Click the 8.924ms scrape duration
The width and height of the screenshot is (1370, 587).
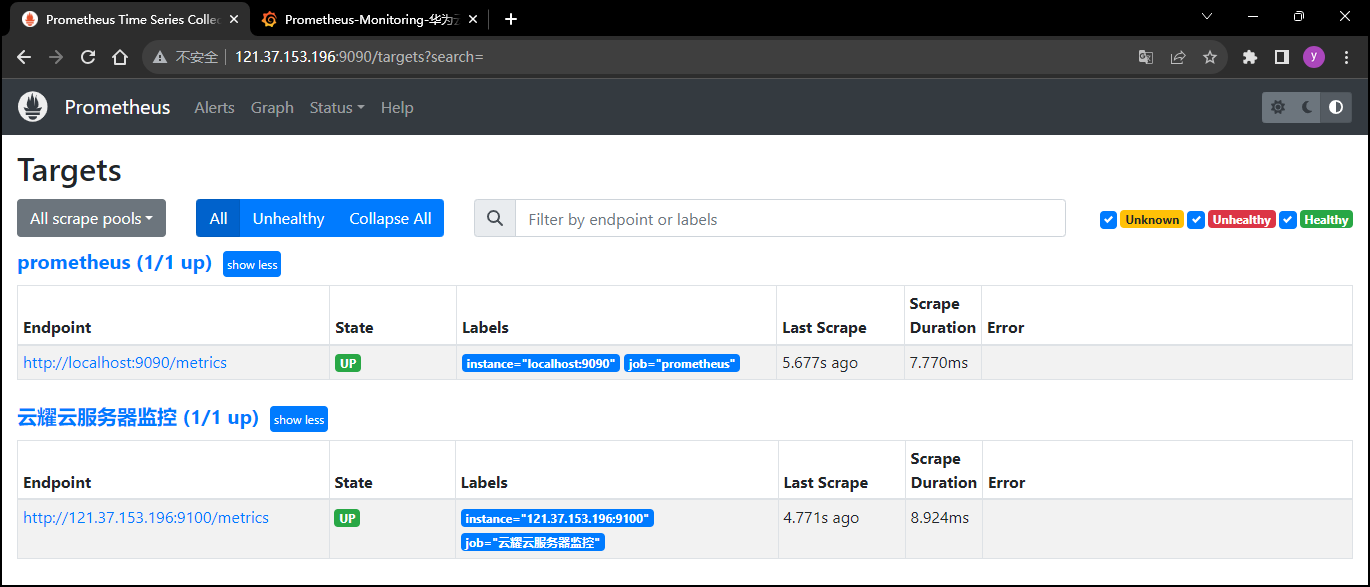coord(939,517)
